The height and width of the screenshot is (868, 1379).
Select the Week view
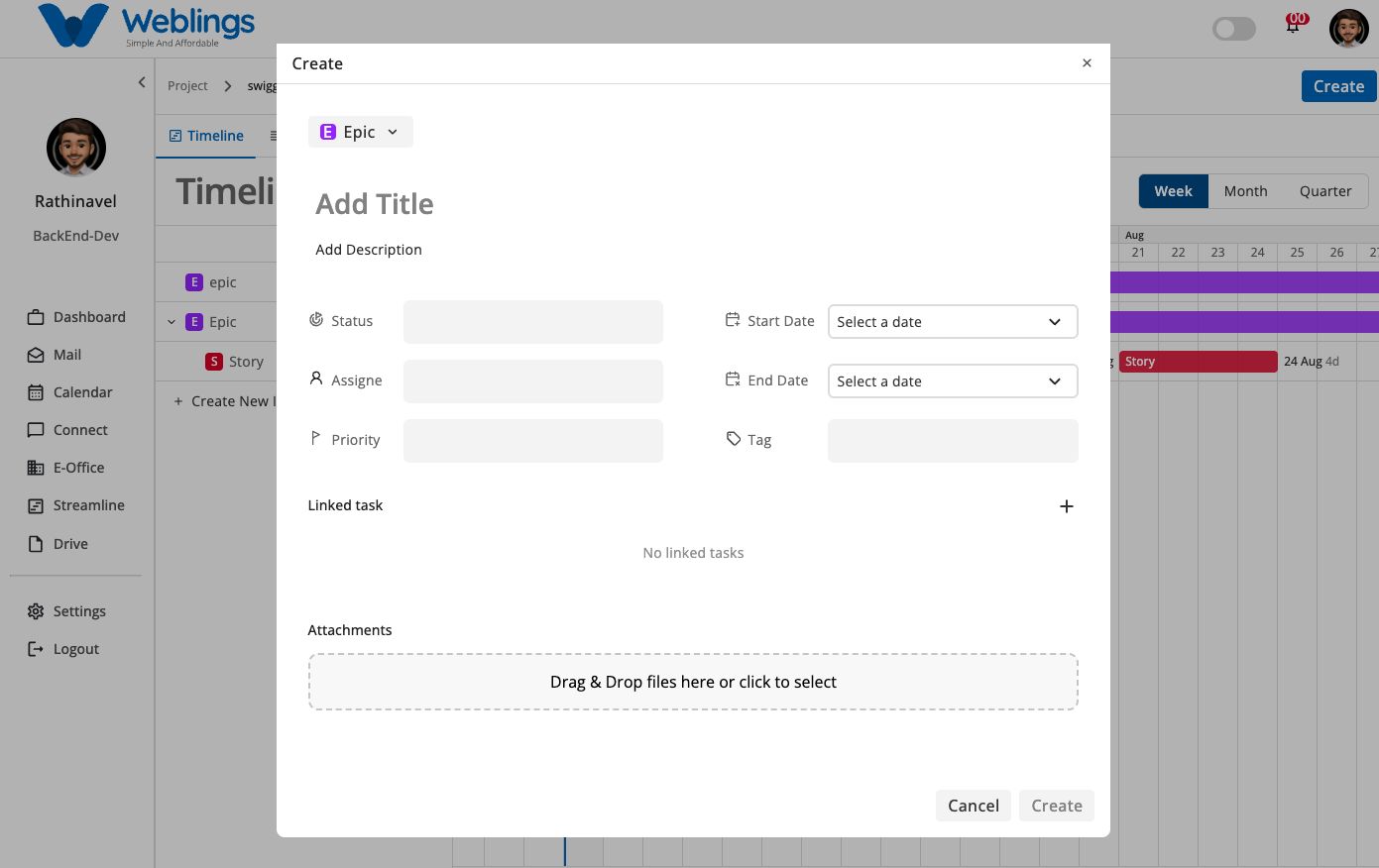tap(1174, 191)
